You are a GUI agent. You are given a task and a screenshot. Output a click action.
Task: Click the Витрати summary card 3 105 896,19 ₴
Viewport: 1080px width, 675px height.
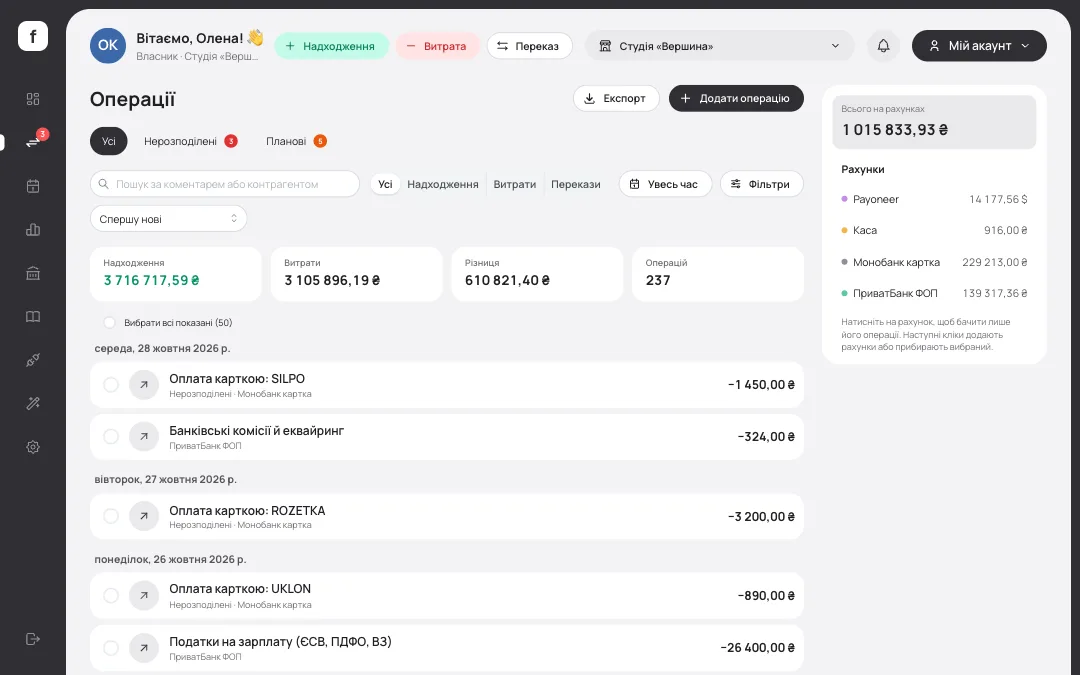point(356,274)
